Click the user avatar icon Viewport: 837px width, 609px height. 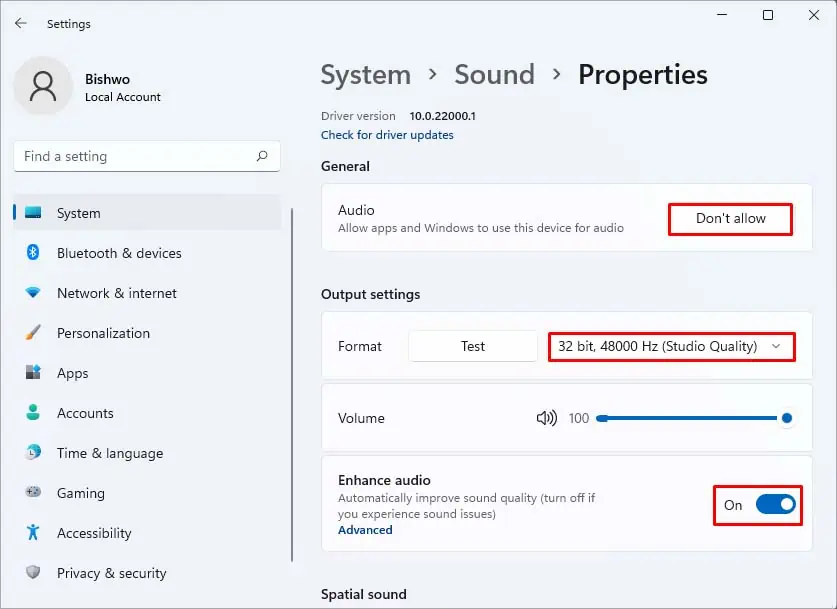43,86
